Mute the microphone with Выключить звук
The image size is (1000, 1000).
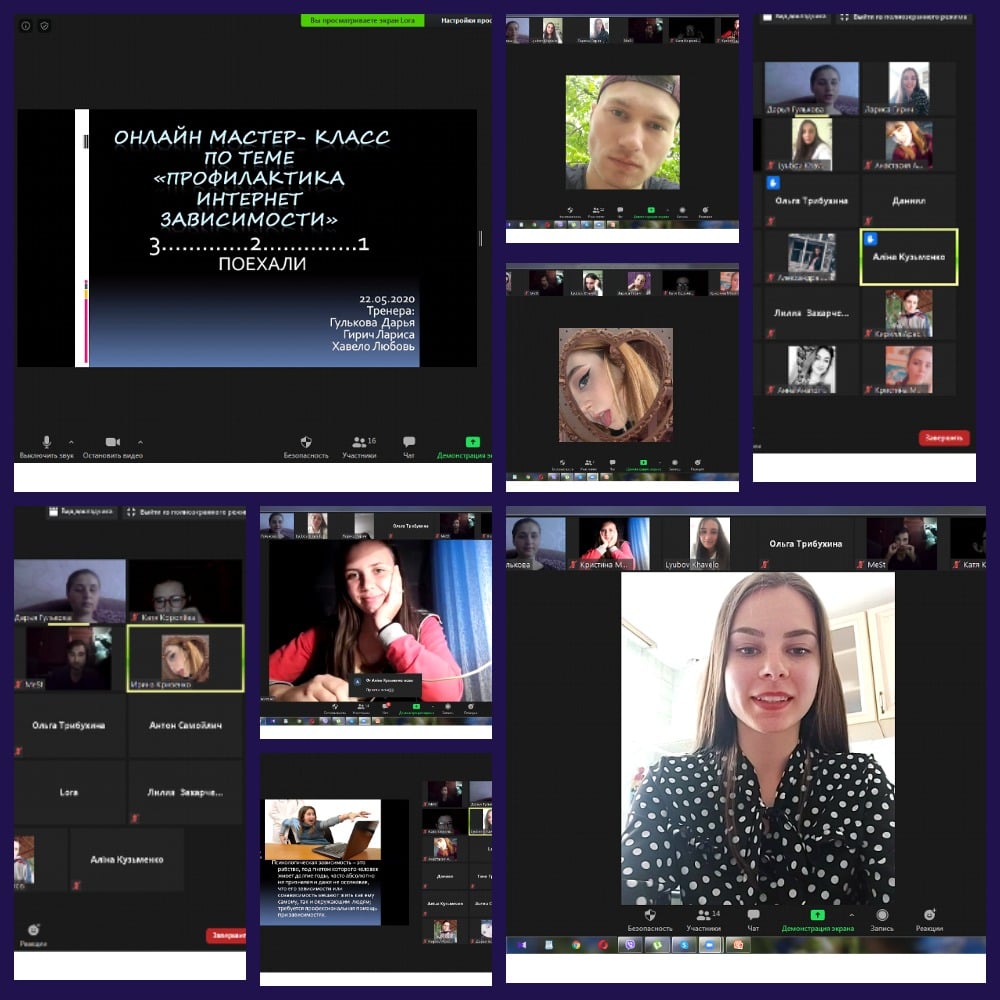coord(46,445)
